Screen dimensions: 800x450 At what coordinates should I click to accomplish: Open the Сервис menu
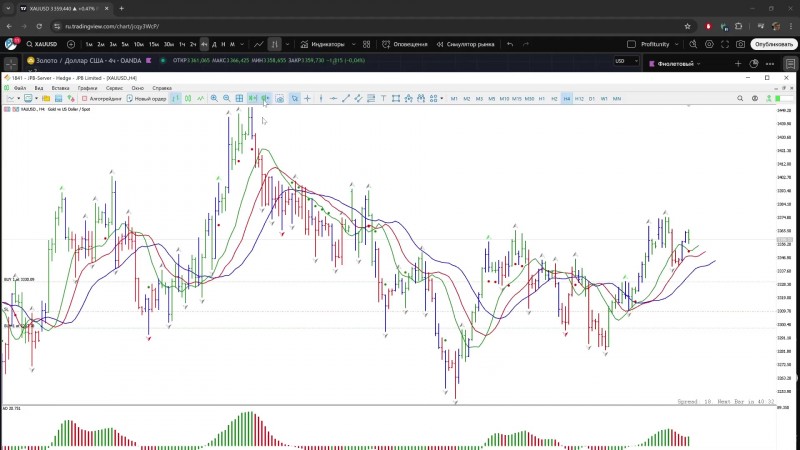pyautogui.click(x=114, y=88)
